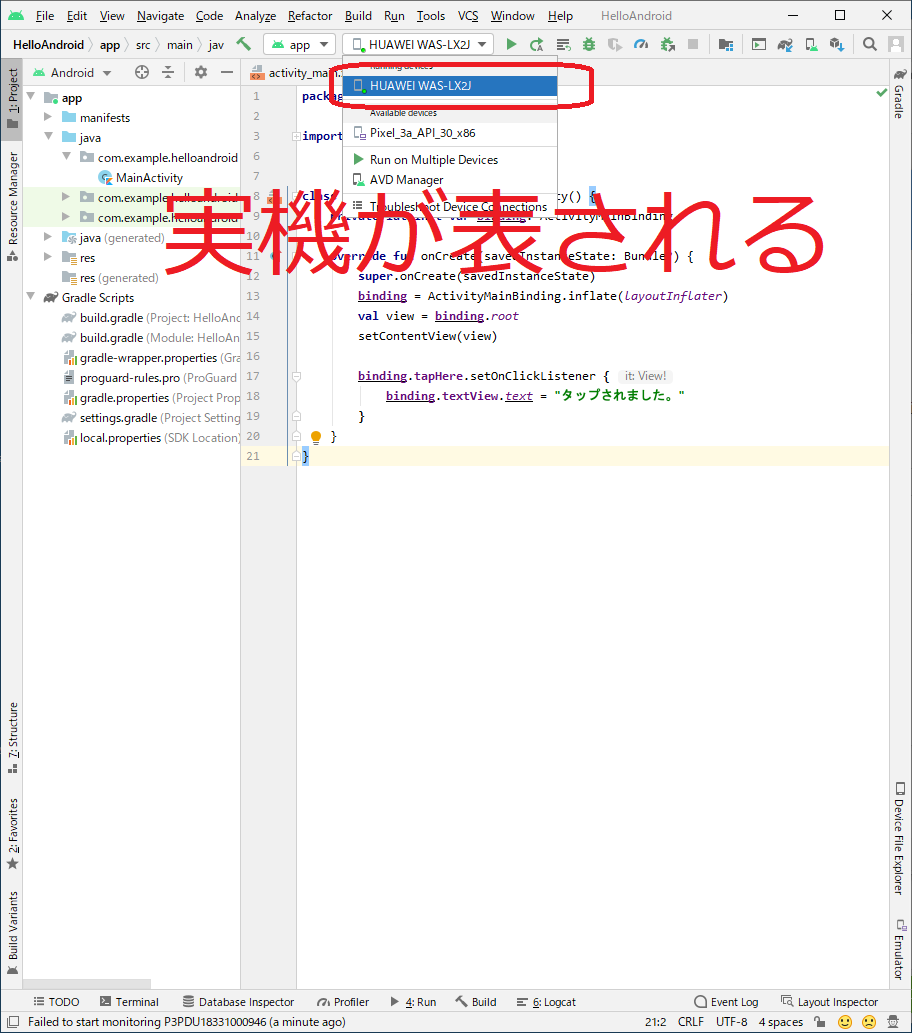The width and height of the screenshot is (912, 1033).
Task: Collapse the Gradle Scripts tree node
Action: point(31,297)
